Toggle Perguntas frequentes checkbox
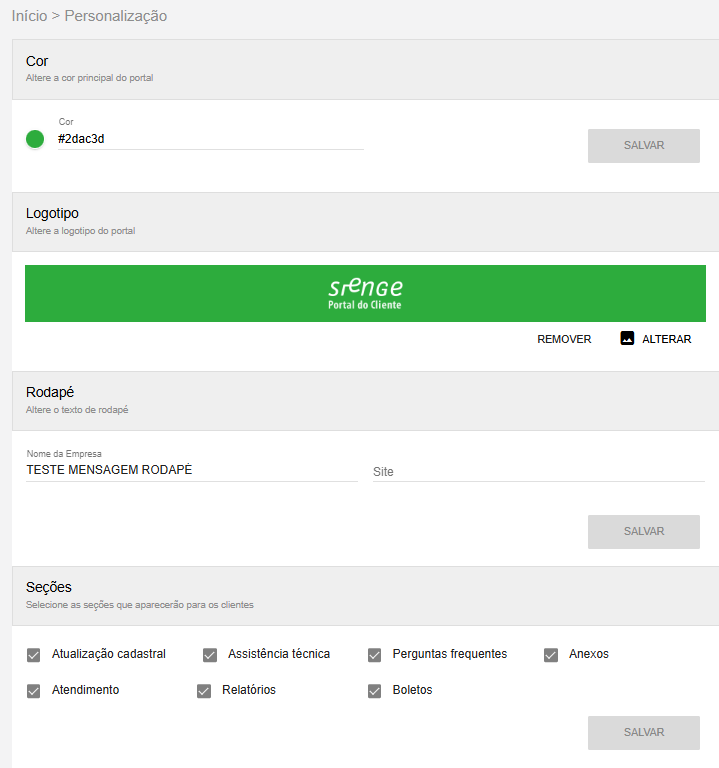Viewport: 719px width, 768px height. pyautogui.click(x=374, y=655)
